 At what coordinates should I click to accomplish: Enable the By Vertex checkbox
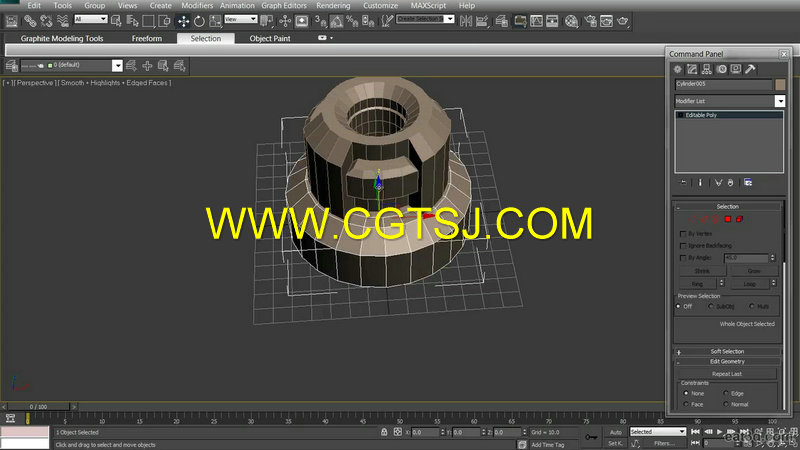683,234
